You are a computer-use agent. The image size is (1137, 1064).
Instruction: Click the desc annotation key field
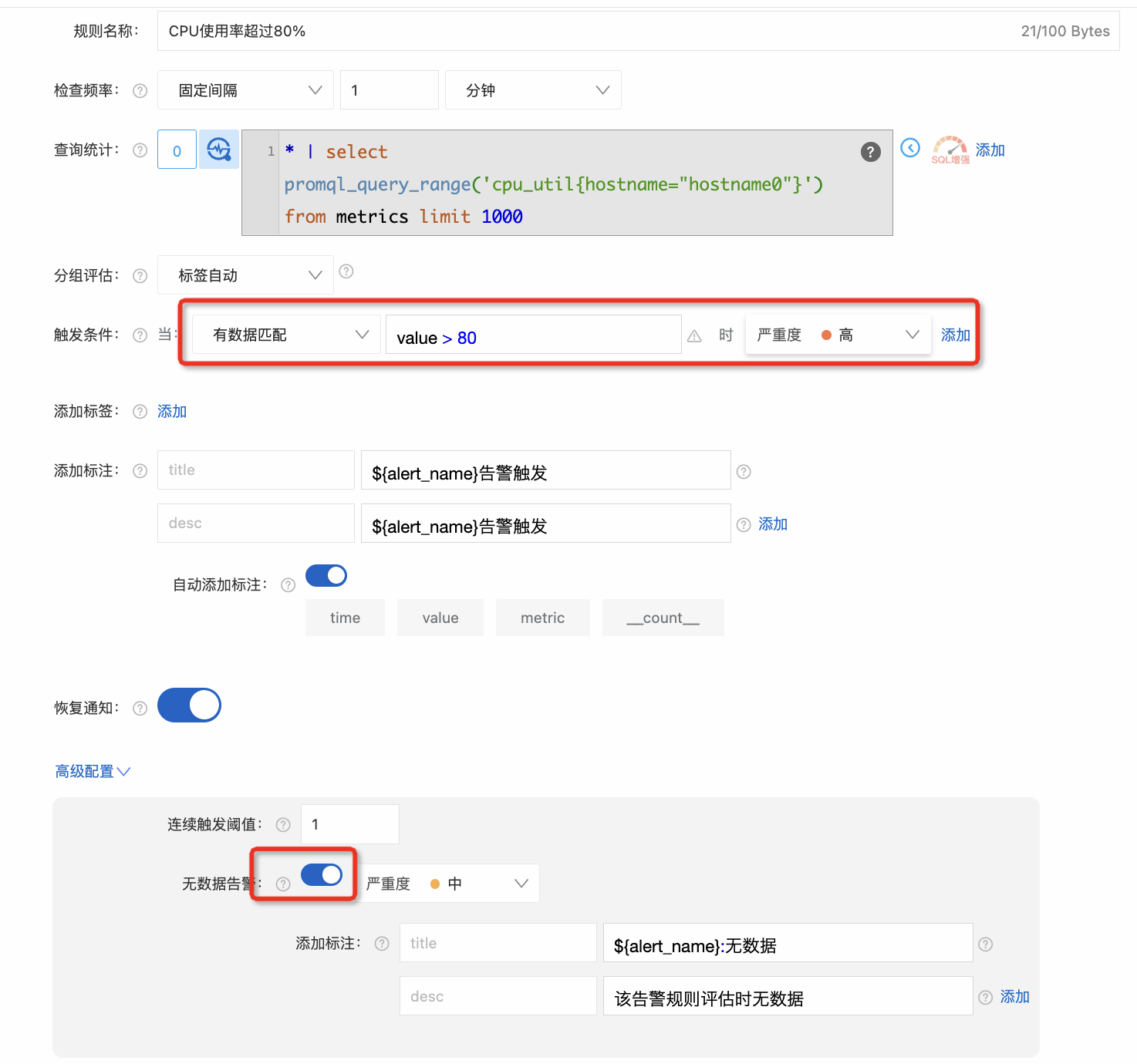tap(256, 524)
